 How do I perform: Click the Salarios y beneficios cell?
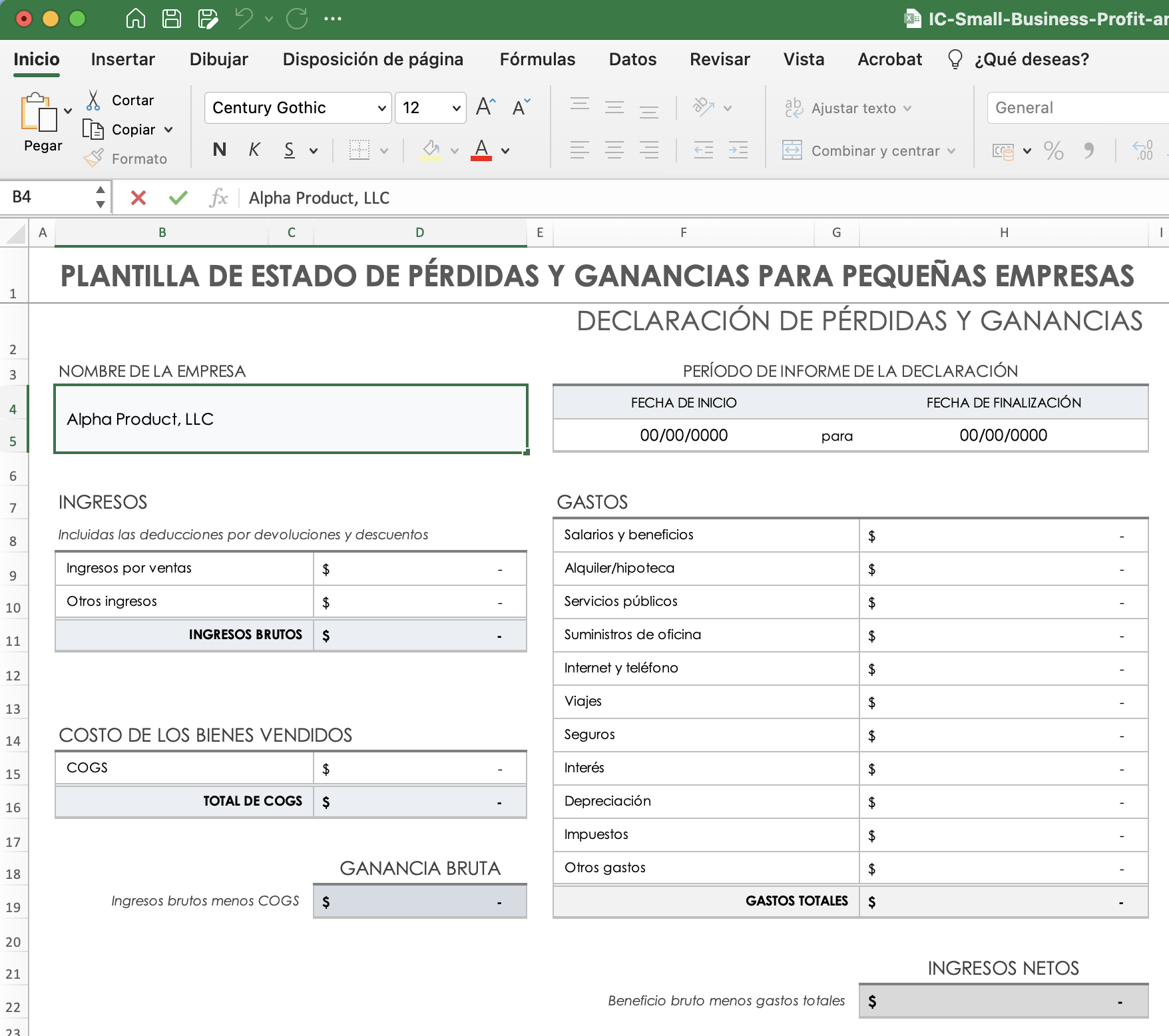706,535
